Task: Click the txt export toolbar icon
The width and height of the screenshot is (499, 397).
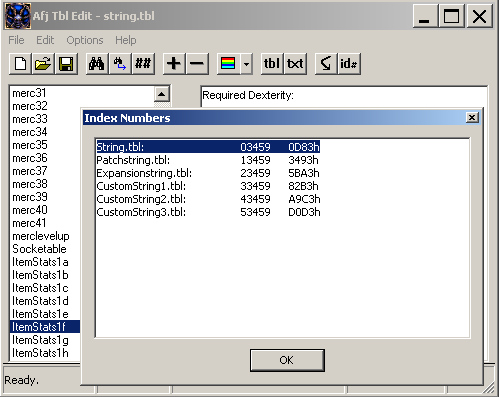Action: click(295, 63)
